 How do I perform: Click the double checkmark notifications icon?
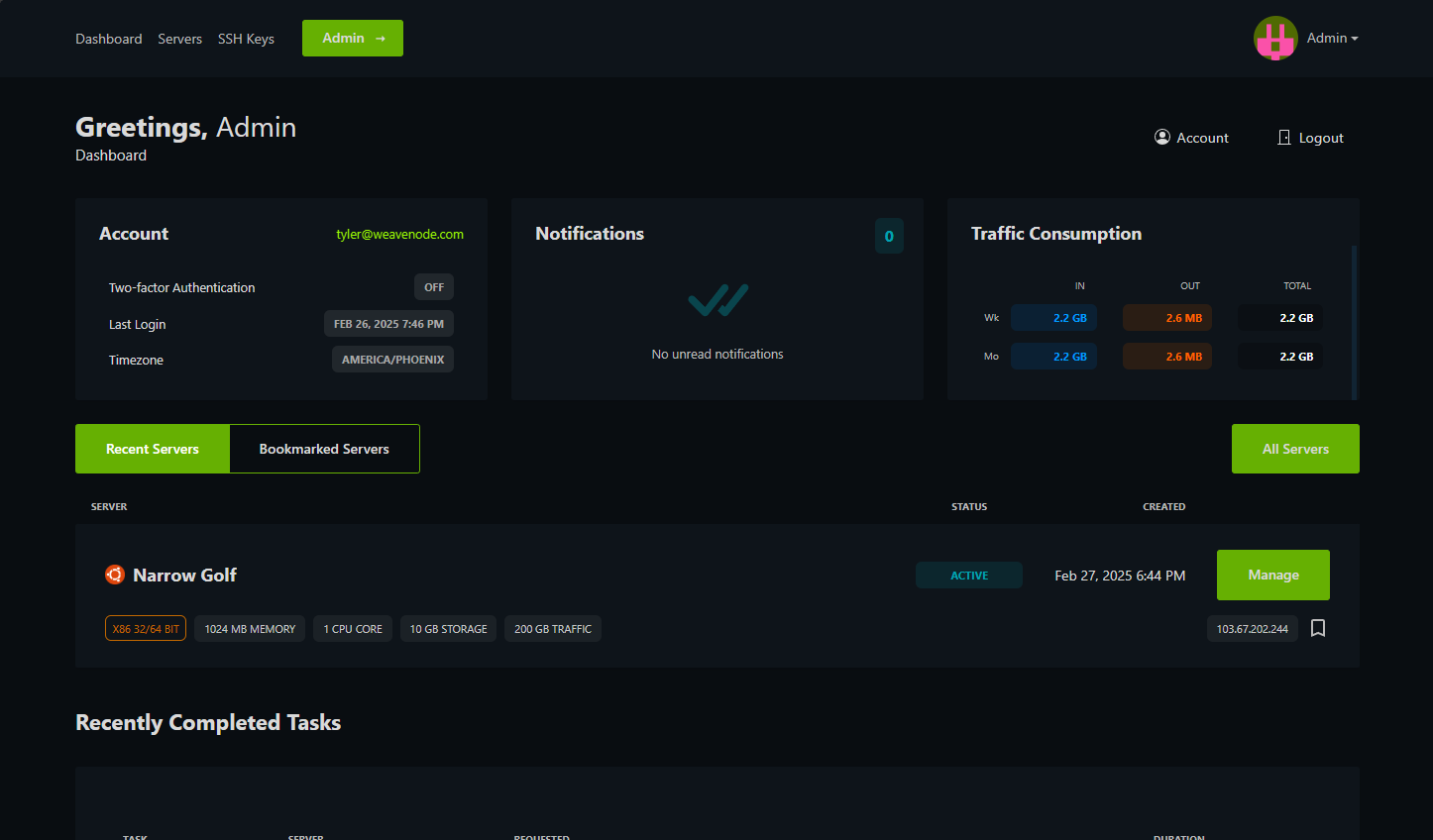pyautogui.click(x=717, y=300)
